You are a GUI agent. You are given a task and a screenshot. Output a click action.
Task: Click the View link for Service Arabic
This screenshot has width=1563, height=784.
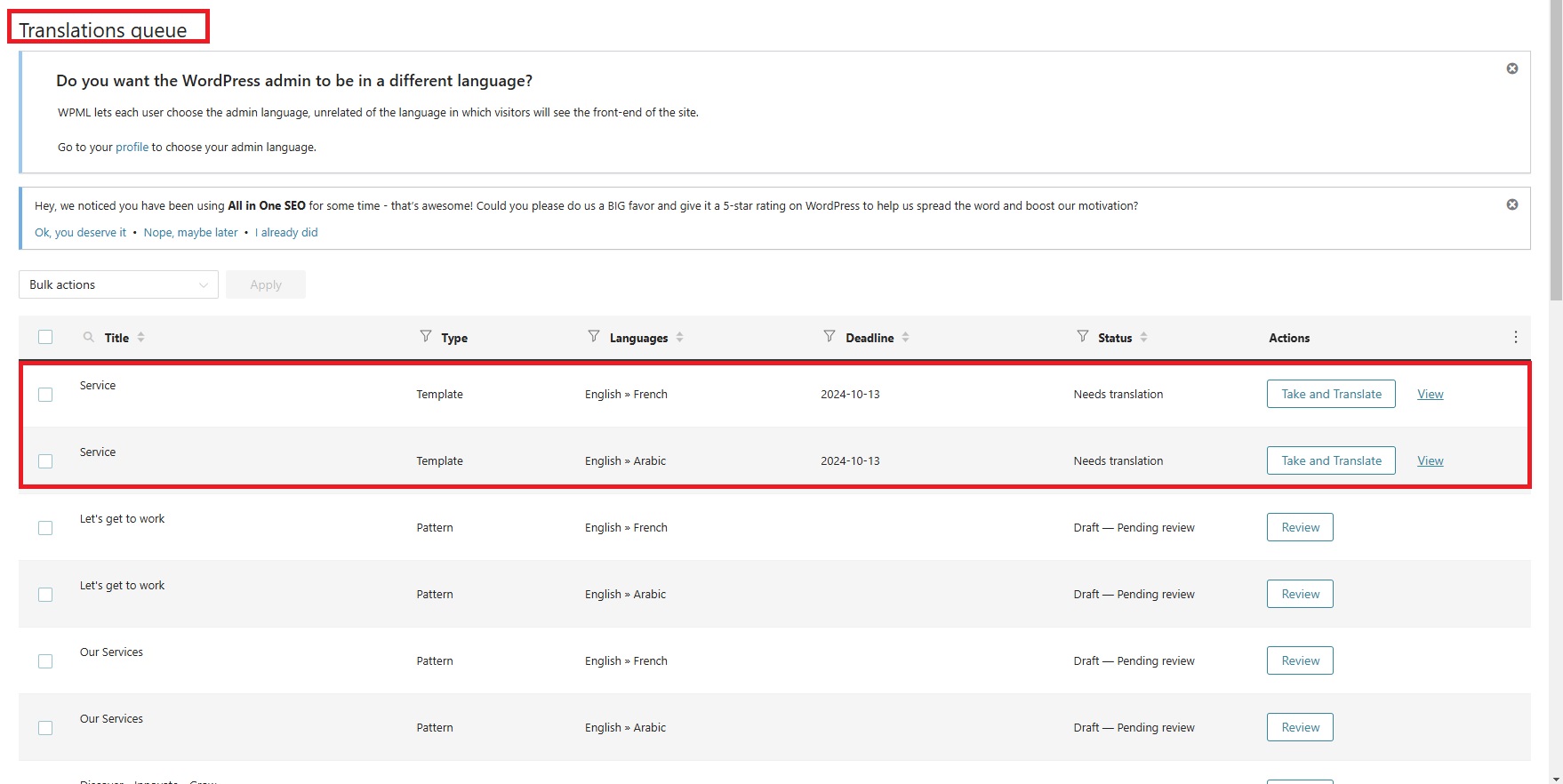point(1430,460)
